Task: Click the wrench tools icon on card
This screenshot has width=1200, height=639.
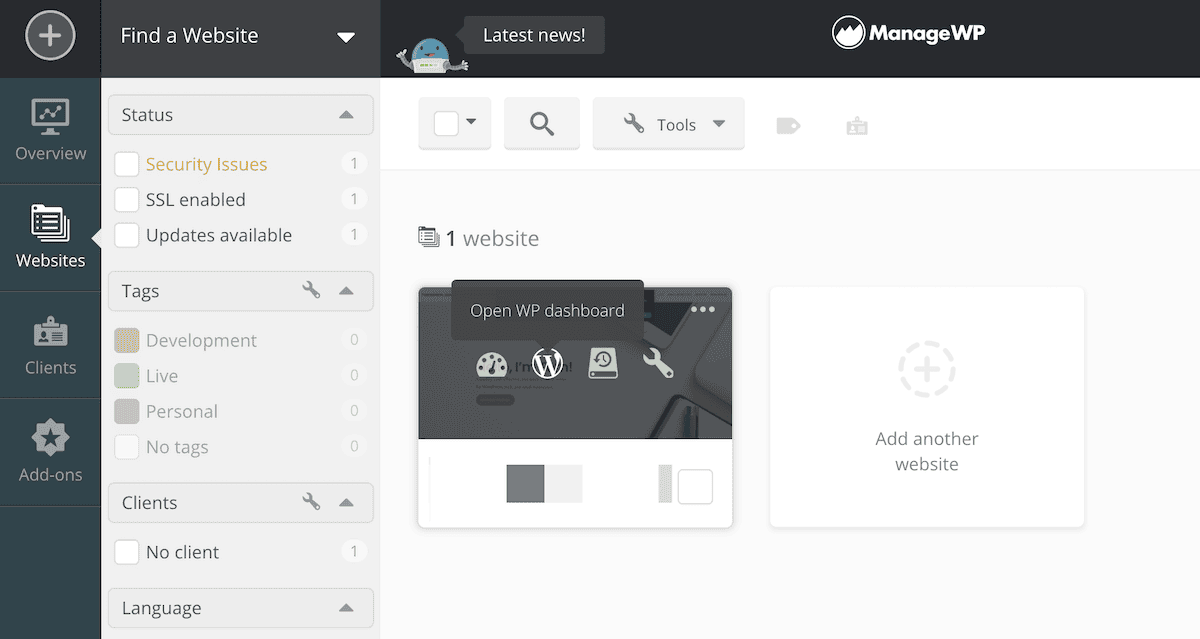Action: 658,363
